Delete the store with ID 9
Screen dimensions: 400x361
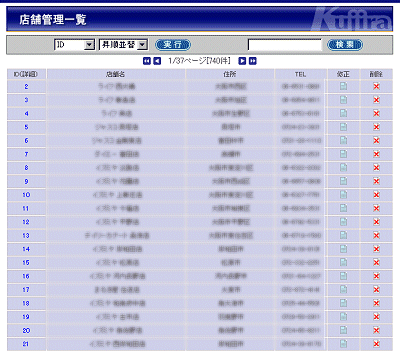click(x=377, y=181)
